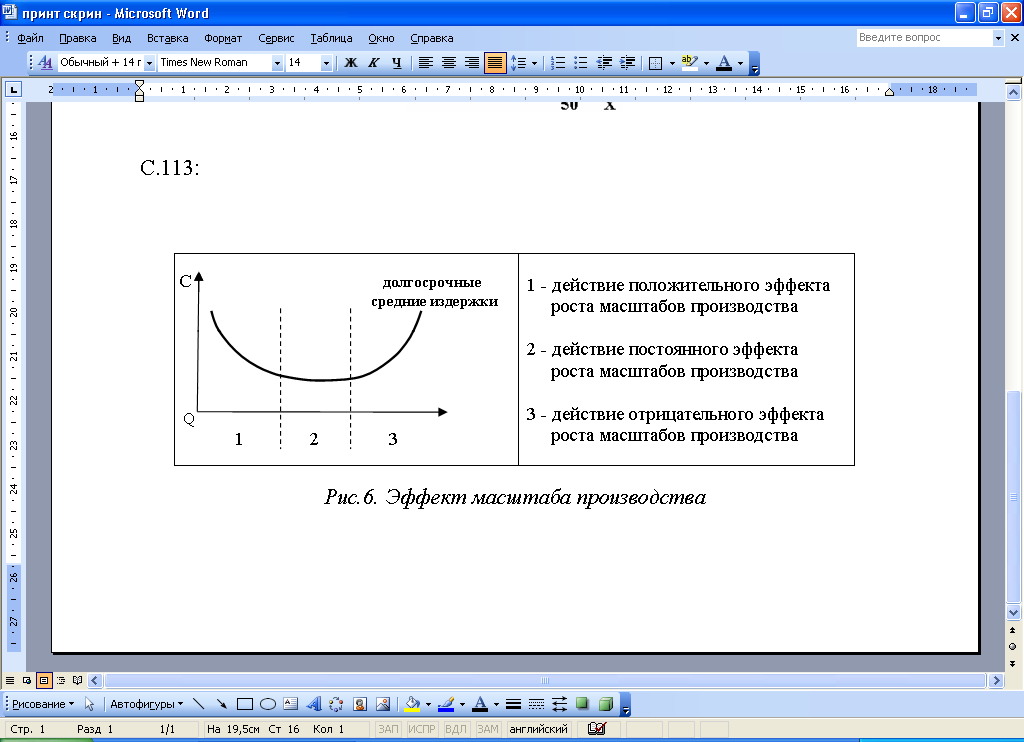Open the Файл menu

pyautogui.click(x=30, y=38)
